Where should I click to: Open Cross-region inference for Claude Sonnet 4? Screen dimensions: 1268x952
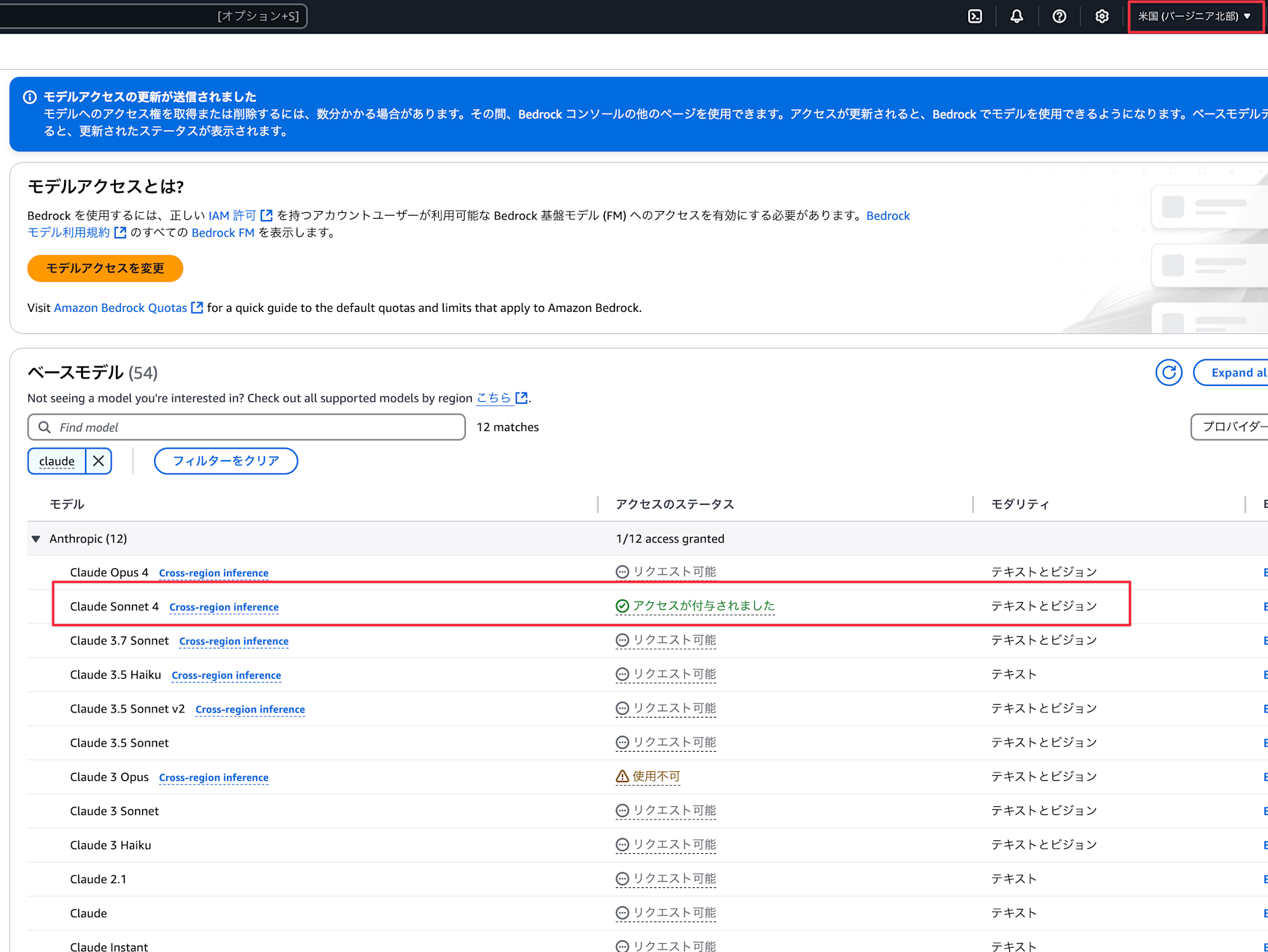(x=224, y=607)
